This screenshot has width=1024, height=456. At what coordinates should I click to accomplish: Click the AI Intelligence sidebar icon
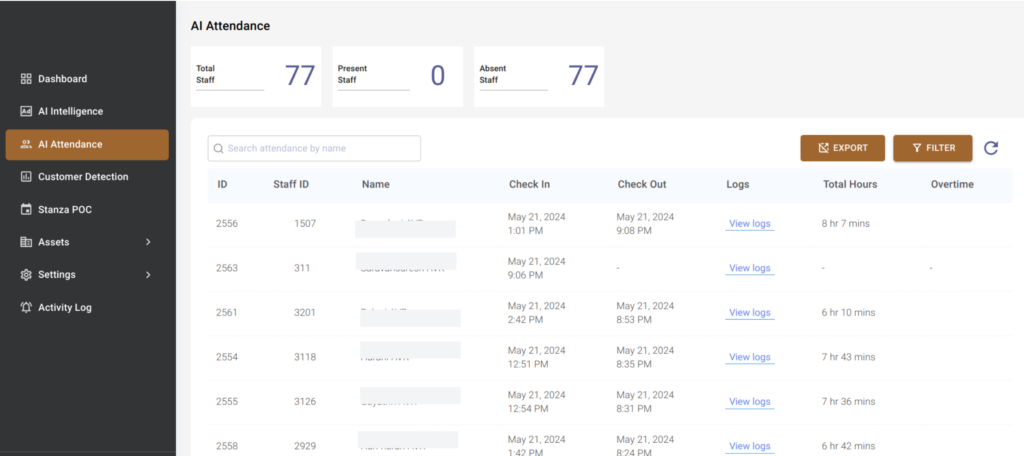26,112
